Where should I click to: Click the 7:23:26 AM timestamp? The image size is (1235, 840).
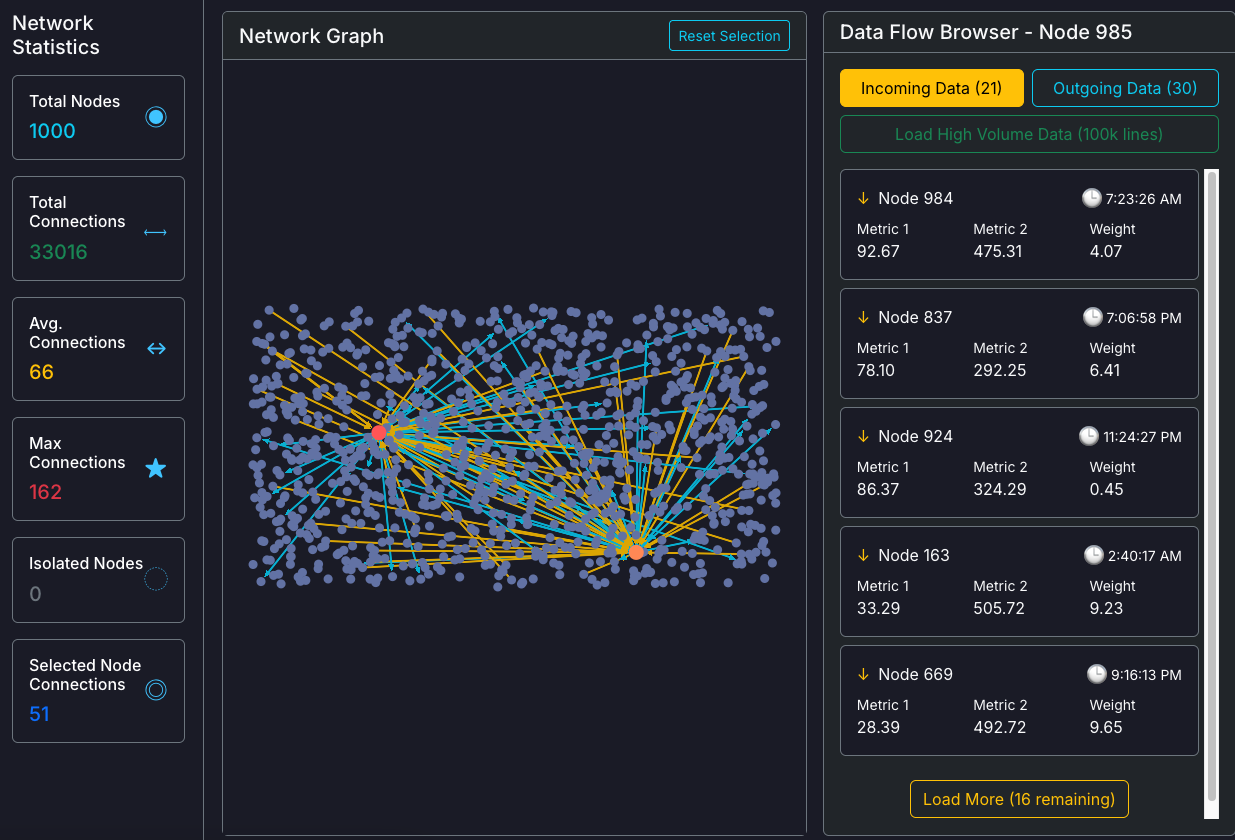1144,199
